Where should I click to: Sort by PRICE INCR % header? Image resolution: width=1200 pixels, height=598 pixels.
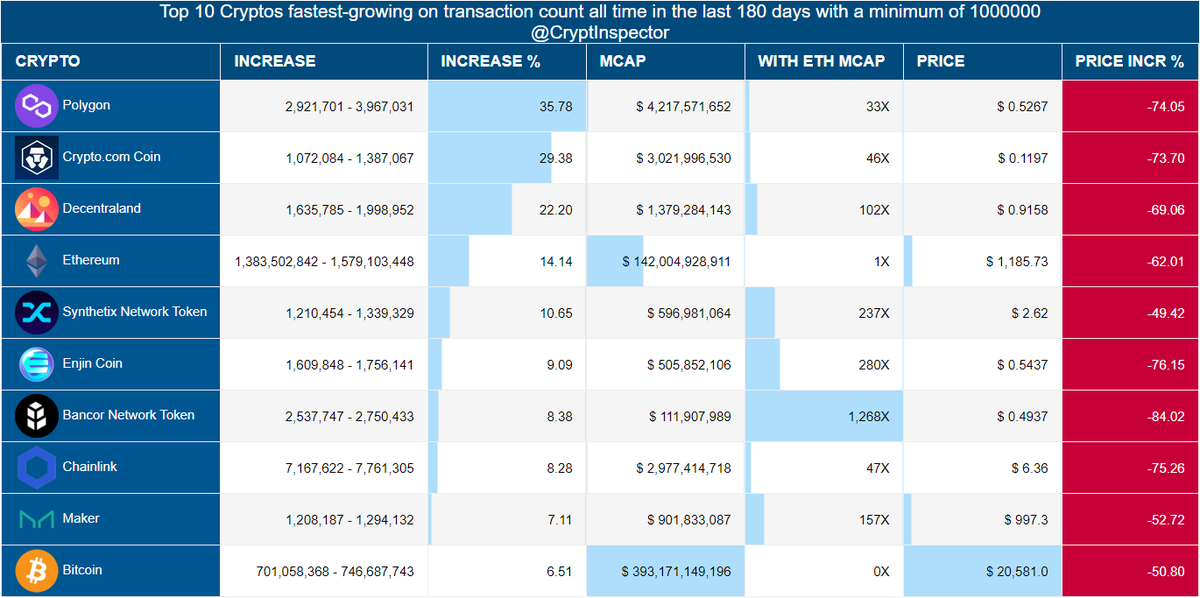click(1131, 62)
